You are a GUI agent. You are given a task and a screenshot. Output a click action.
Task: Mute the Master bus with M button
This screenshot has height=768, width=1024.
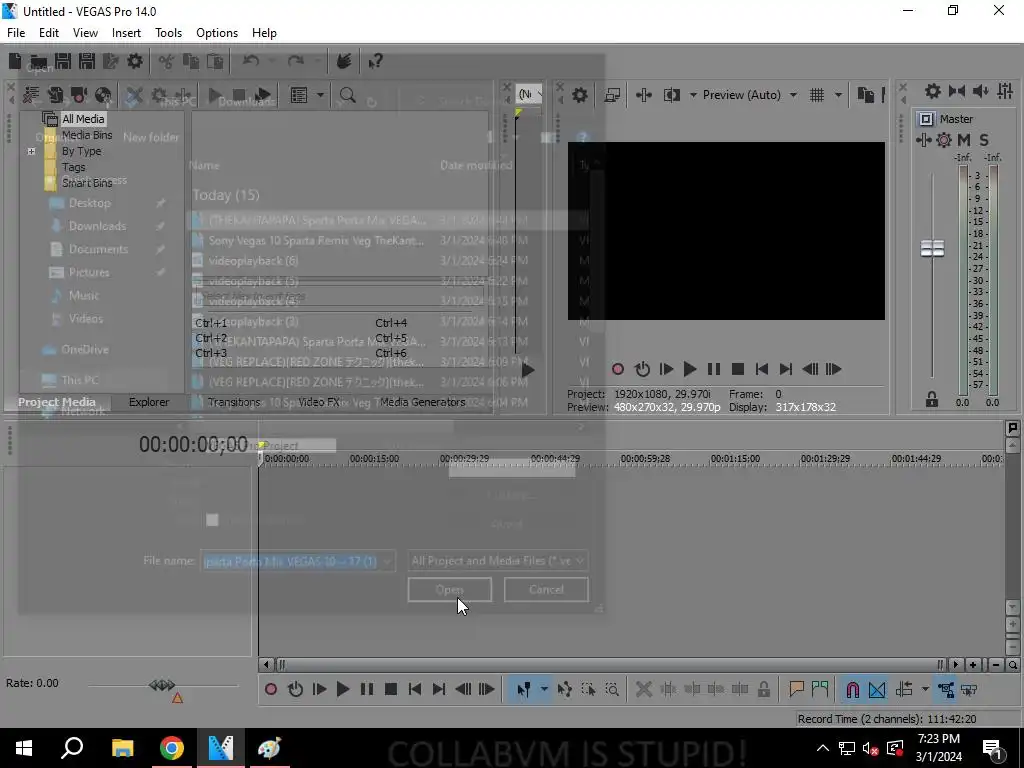(964, 140)
